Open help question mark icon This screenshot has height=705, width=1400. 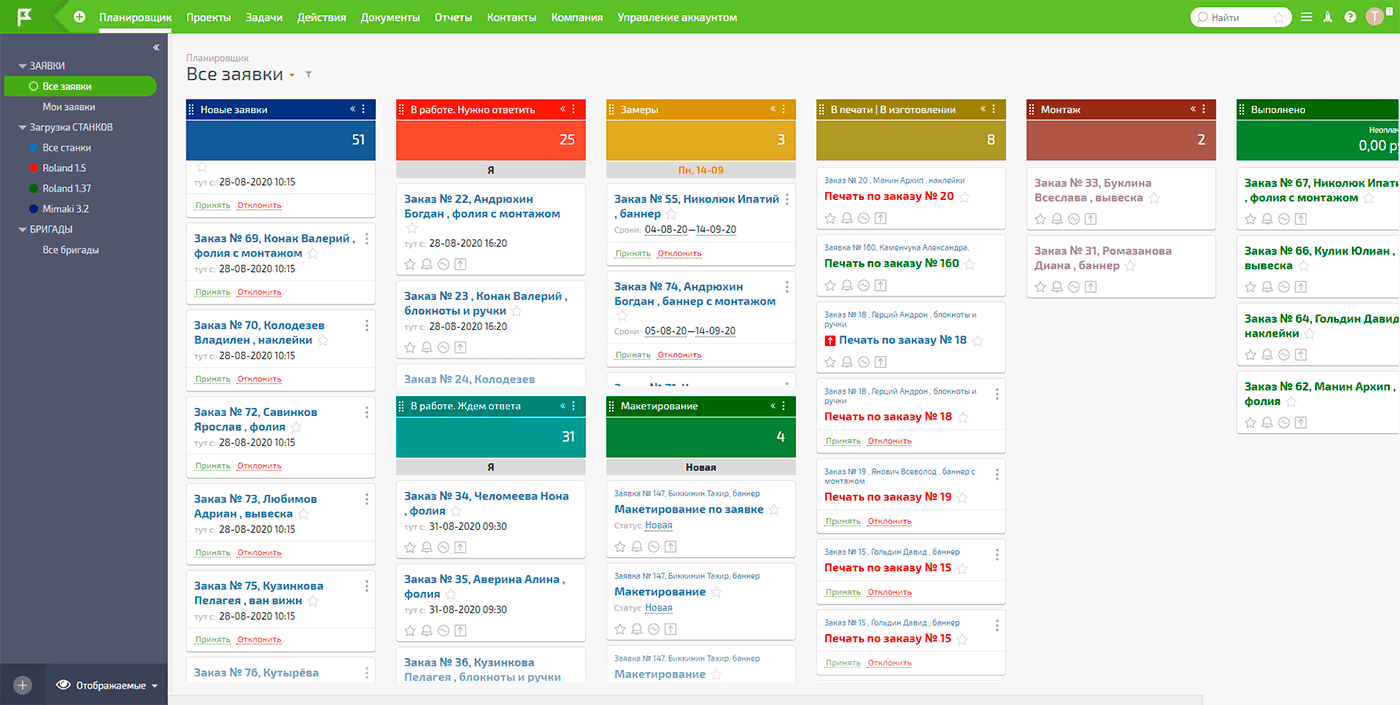point(1350,17)
